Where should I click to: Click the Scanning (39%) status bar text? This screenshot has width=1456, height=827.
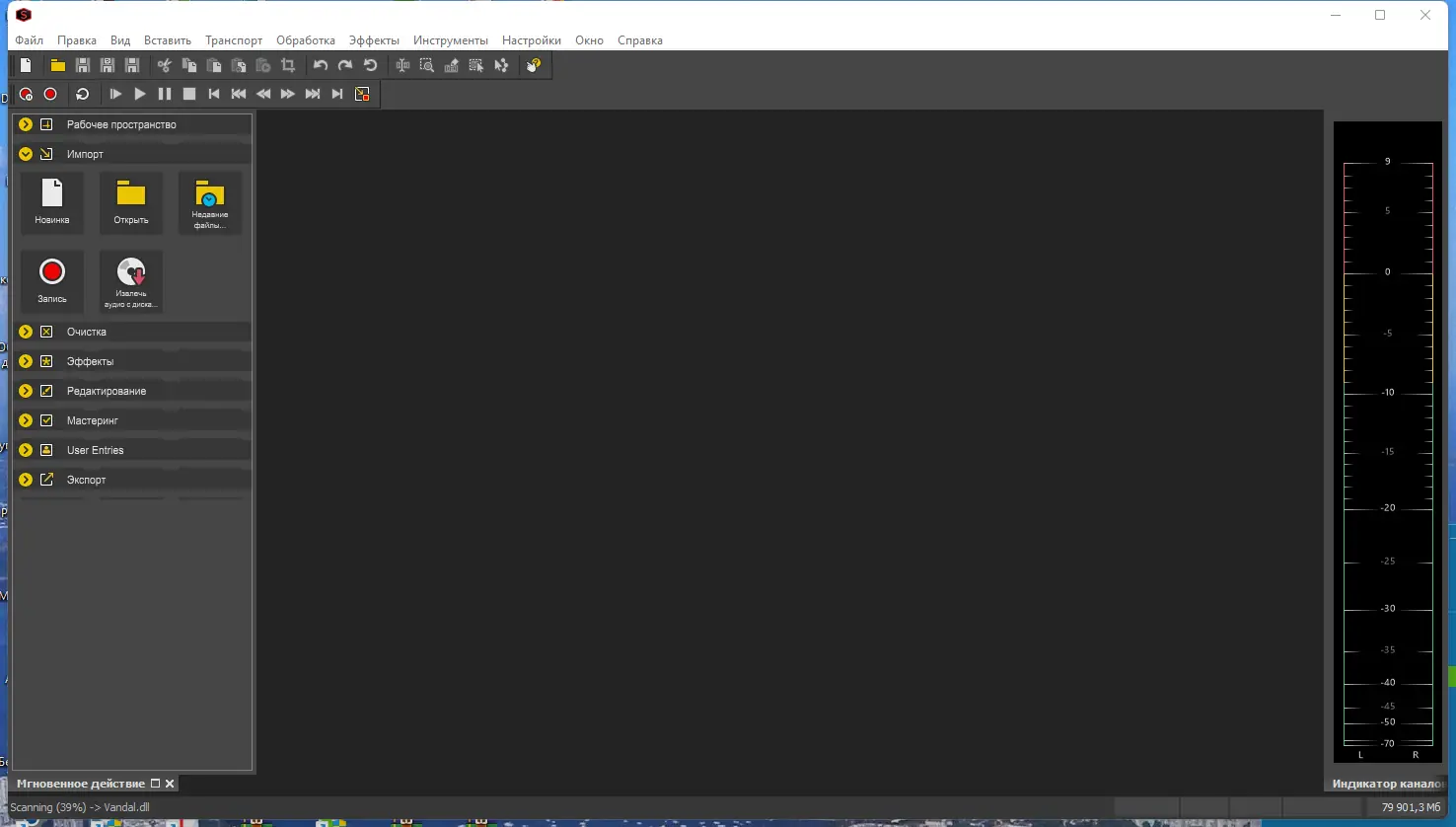click(80, 807)
